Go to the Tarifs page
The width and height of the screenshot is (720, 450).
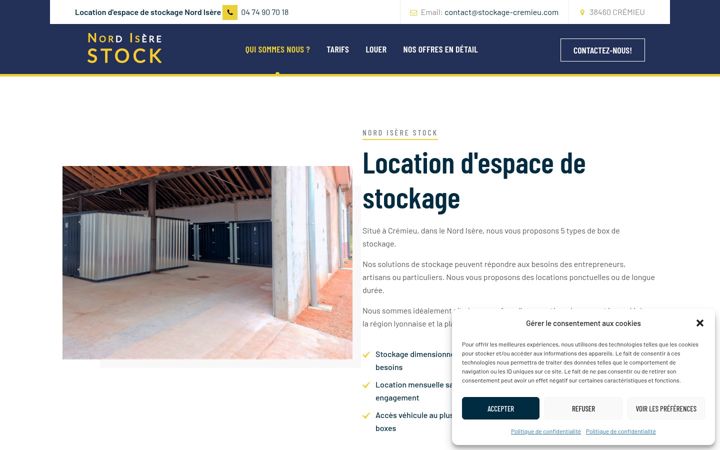coord(338,50)
